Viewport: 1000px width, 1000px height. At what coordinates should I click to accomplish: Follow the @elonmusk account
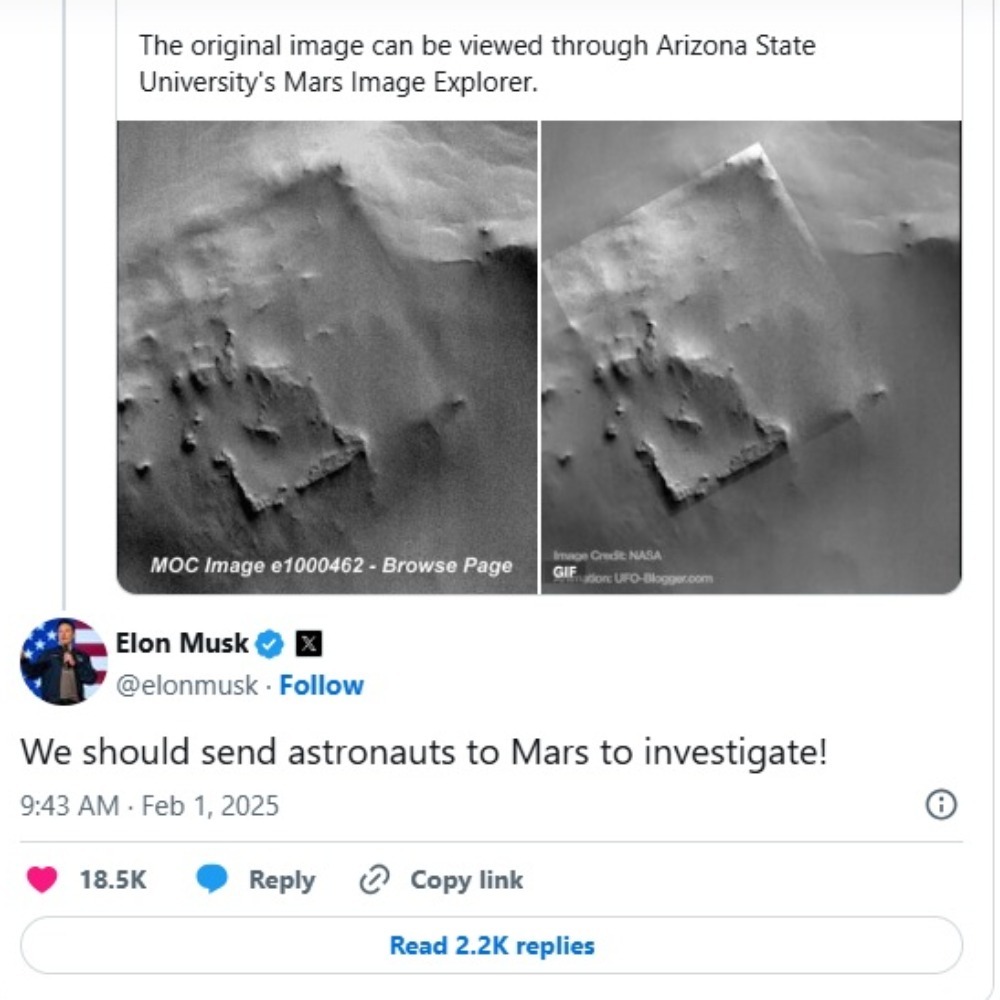[x=321, y=686]
